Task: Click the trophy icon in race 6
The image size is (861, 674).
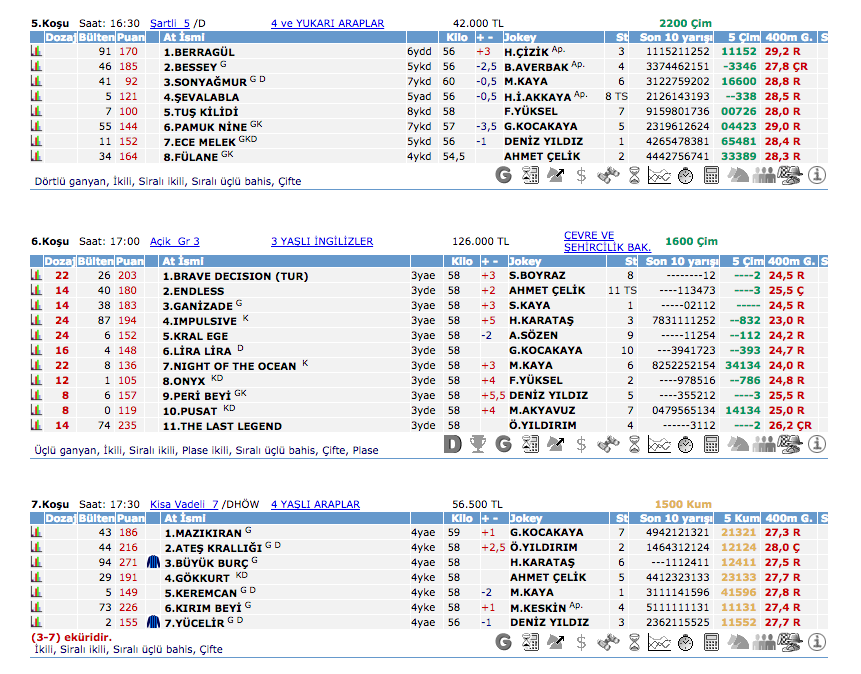Action: click(478, 443)
